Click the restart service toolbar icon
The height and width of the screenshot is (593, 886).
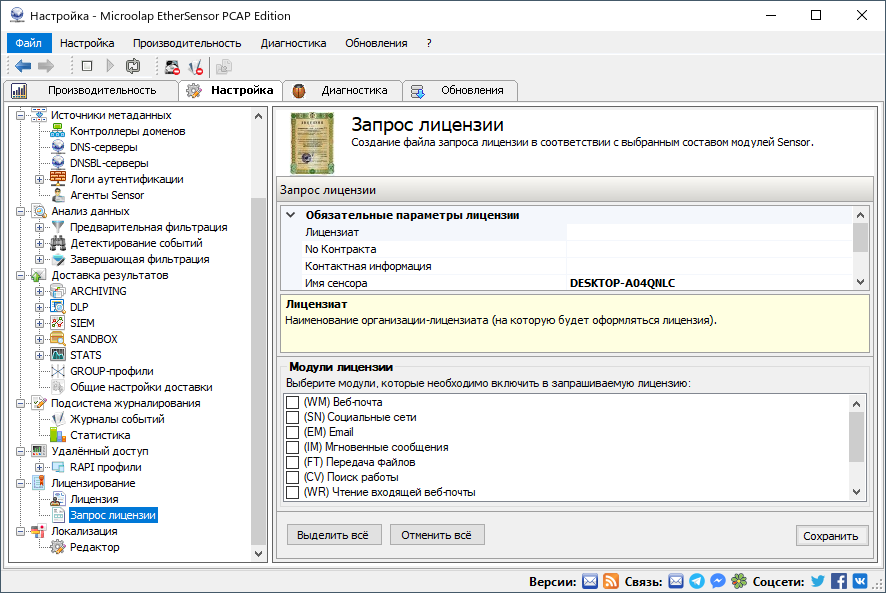pos(133,66)
